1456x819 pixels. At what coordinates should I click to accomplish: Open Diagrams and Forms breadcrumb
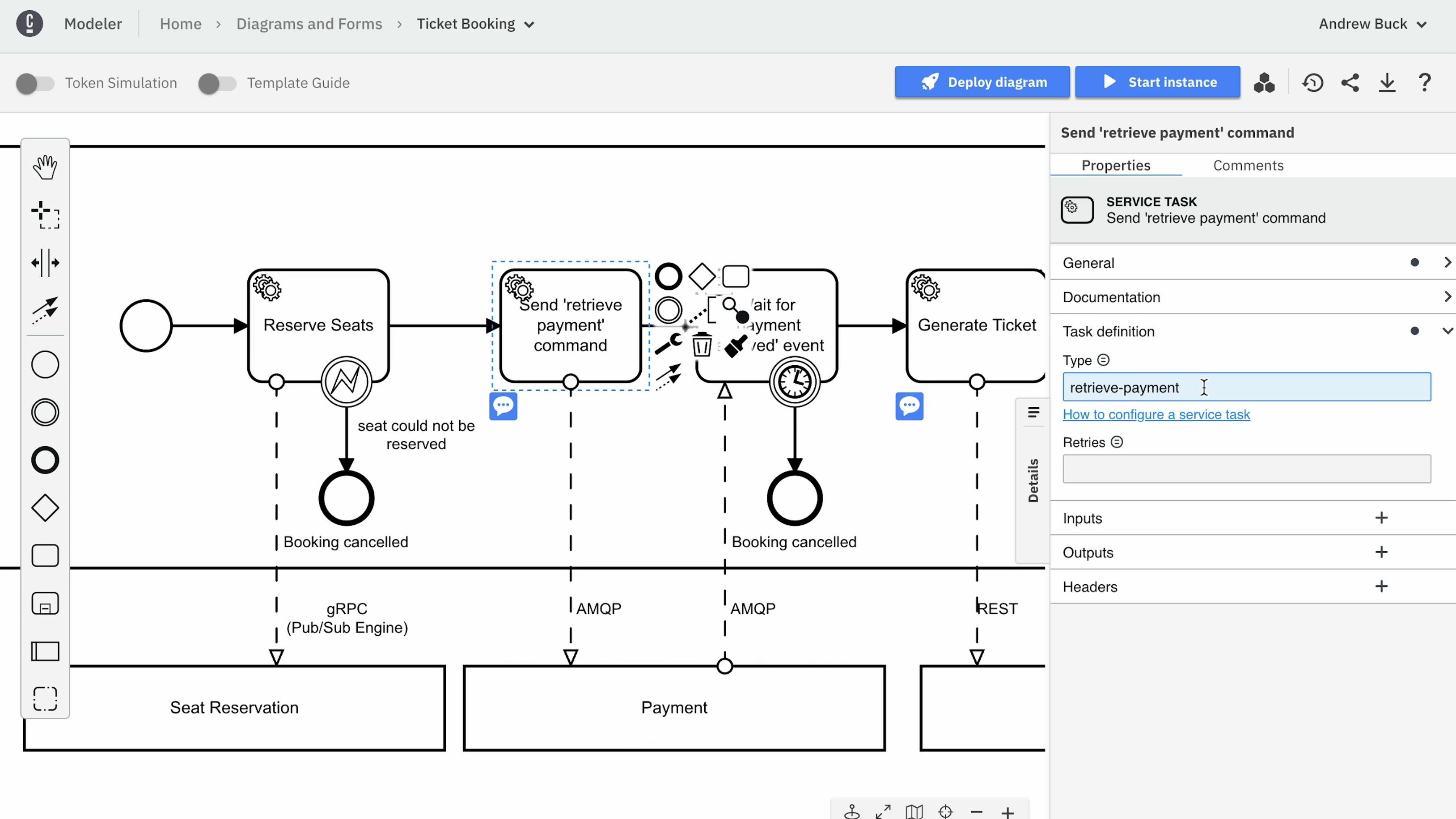tap(309, 24)
